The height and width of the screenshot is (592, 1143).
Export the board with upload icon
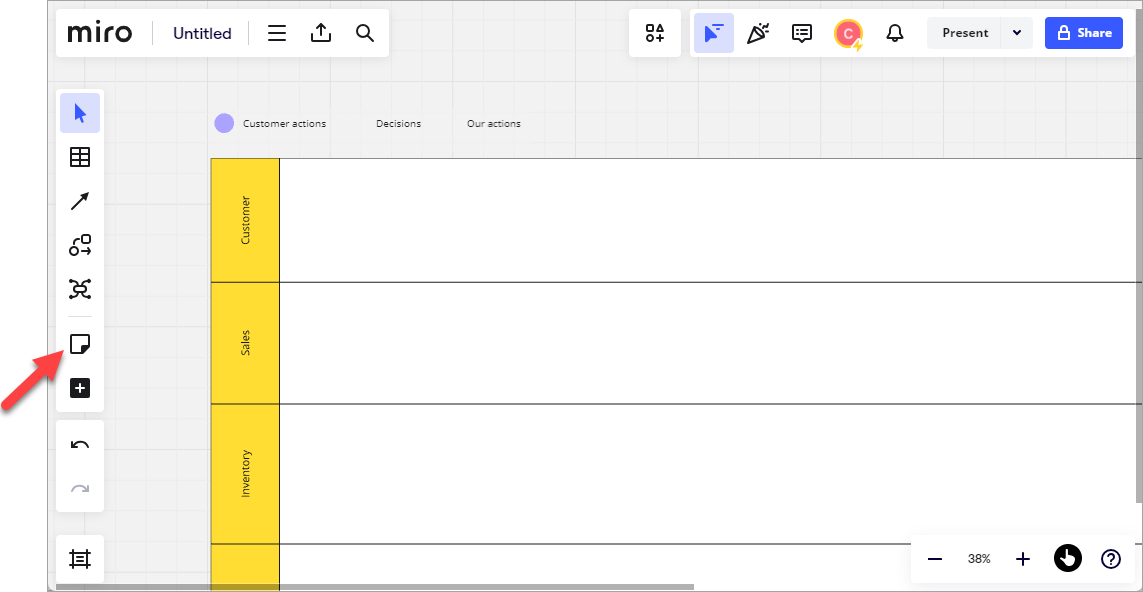[320, 33]
